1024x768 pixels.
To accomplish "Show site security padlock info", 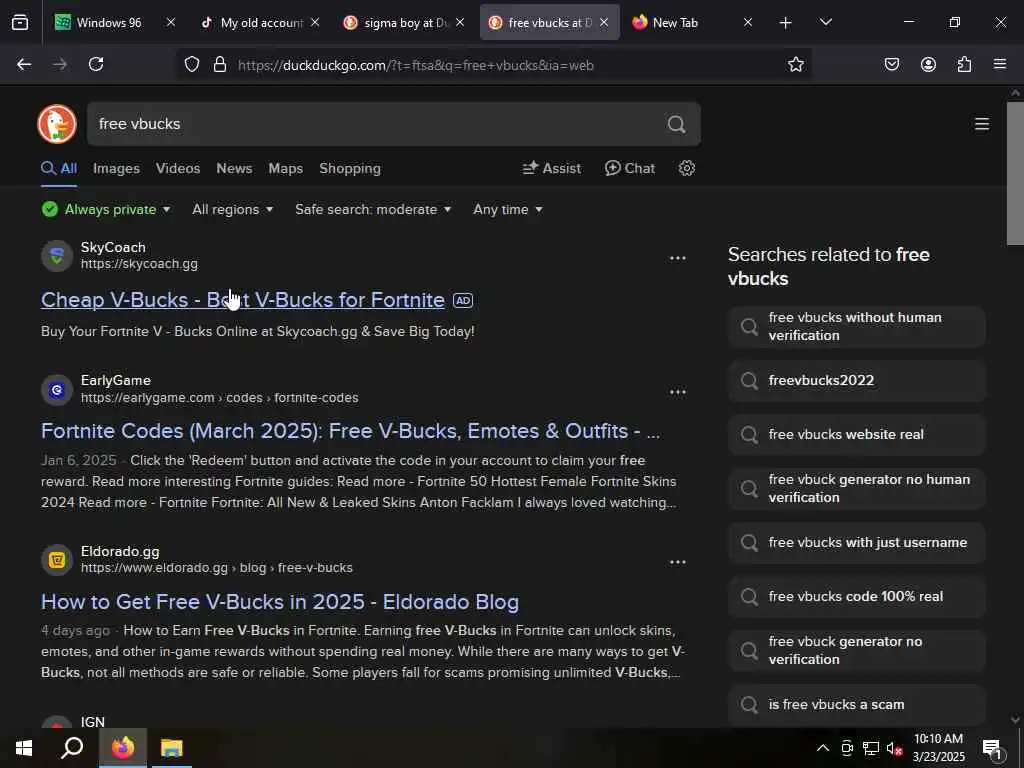I will 220,64.
